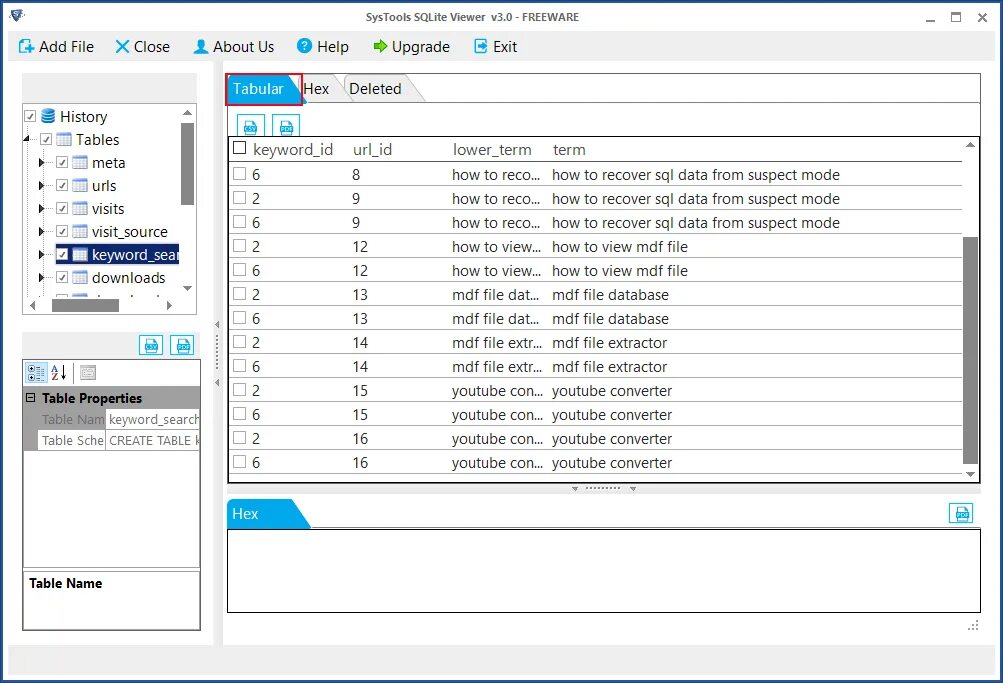
Task: Expand the visit_source tree node
Action: [42, 232]
